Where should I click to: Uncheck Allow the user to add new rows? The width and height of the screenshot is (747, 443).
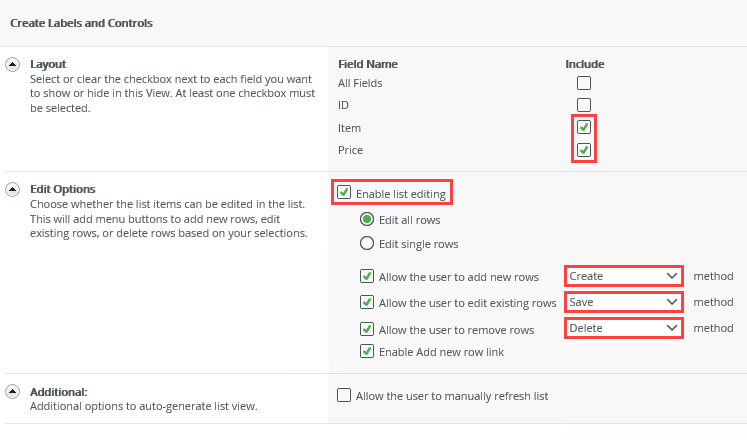click(x=366, y=276)
